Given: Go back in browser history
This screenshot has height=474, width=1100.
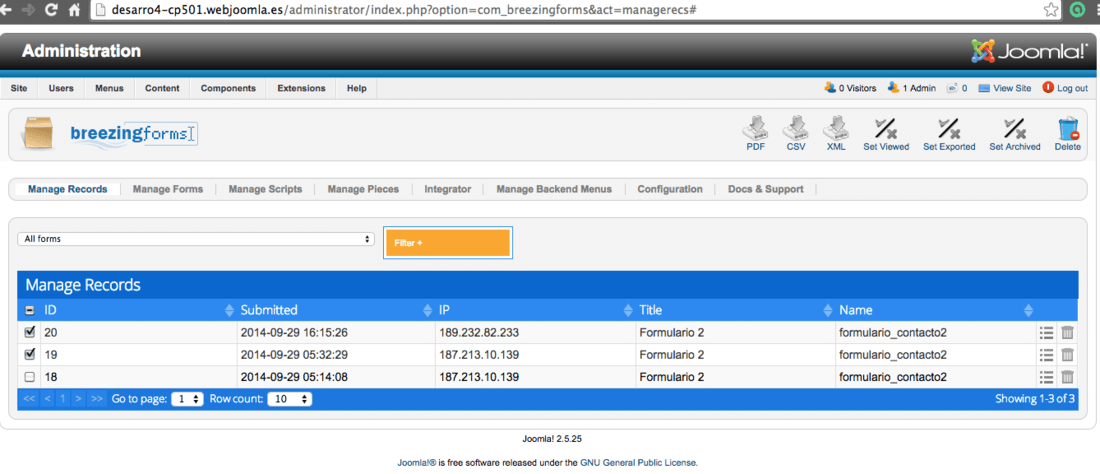Looking at the screenshot, I should [x=6, y=10].
